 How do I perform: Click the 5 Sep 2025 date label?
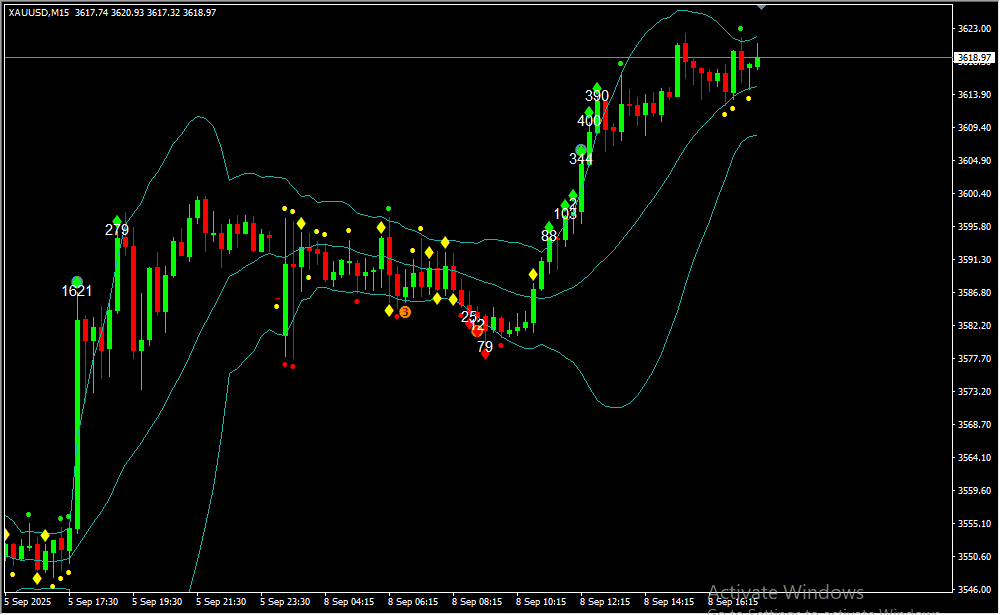[29, 602]
